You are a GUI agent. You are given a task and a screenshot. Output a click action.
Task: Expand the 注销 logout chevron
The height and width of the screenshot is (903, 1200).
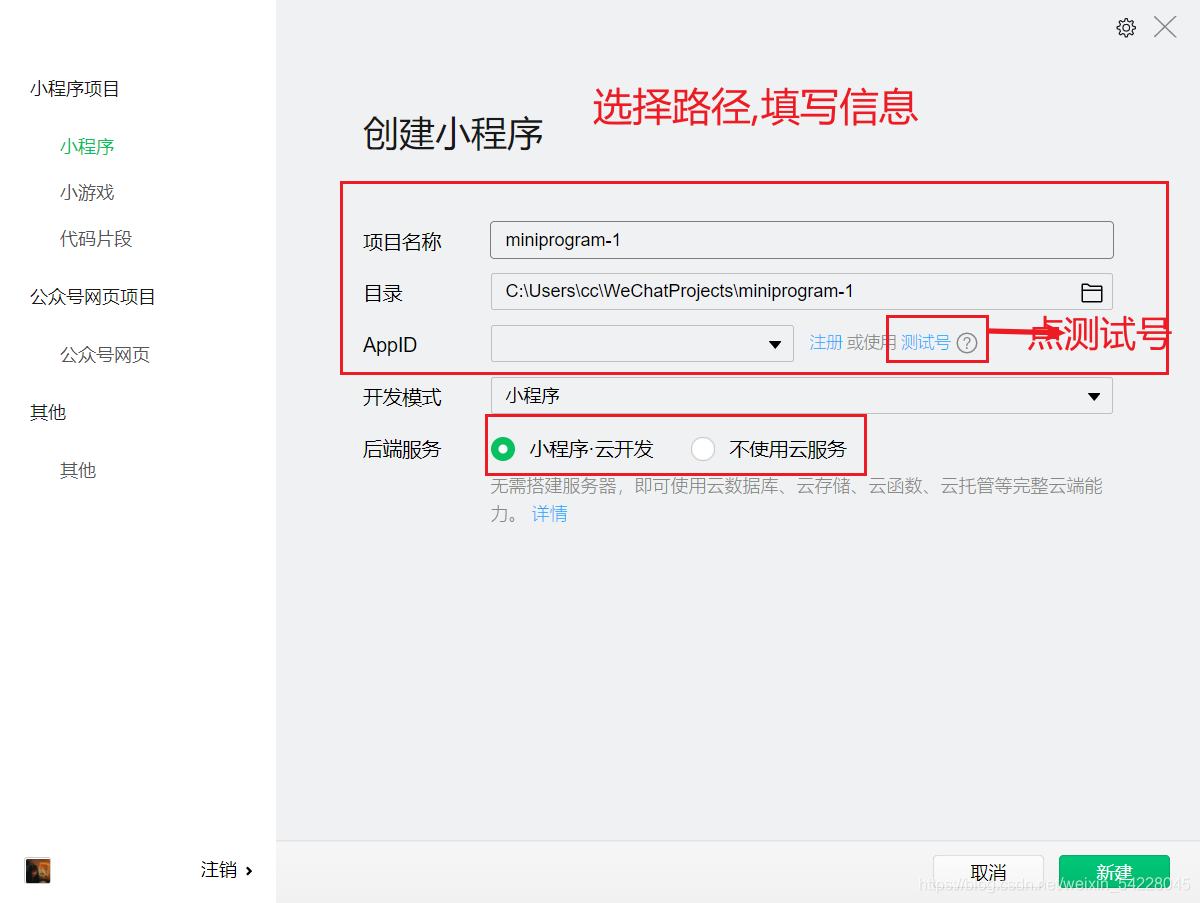click(248, 870)
